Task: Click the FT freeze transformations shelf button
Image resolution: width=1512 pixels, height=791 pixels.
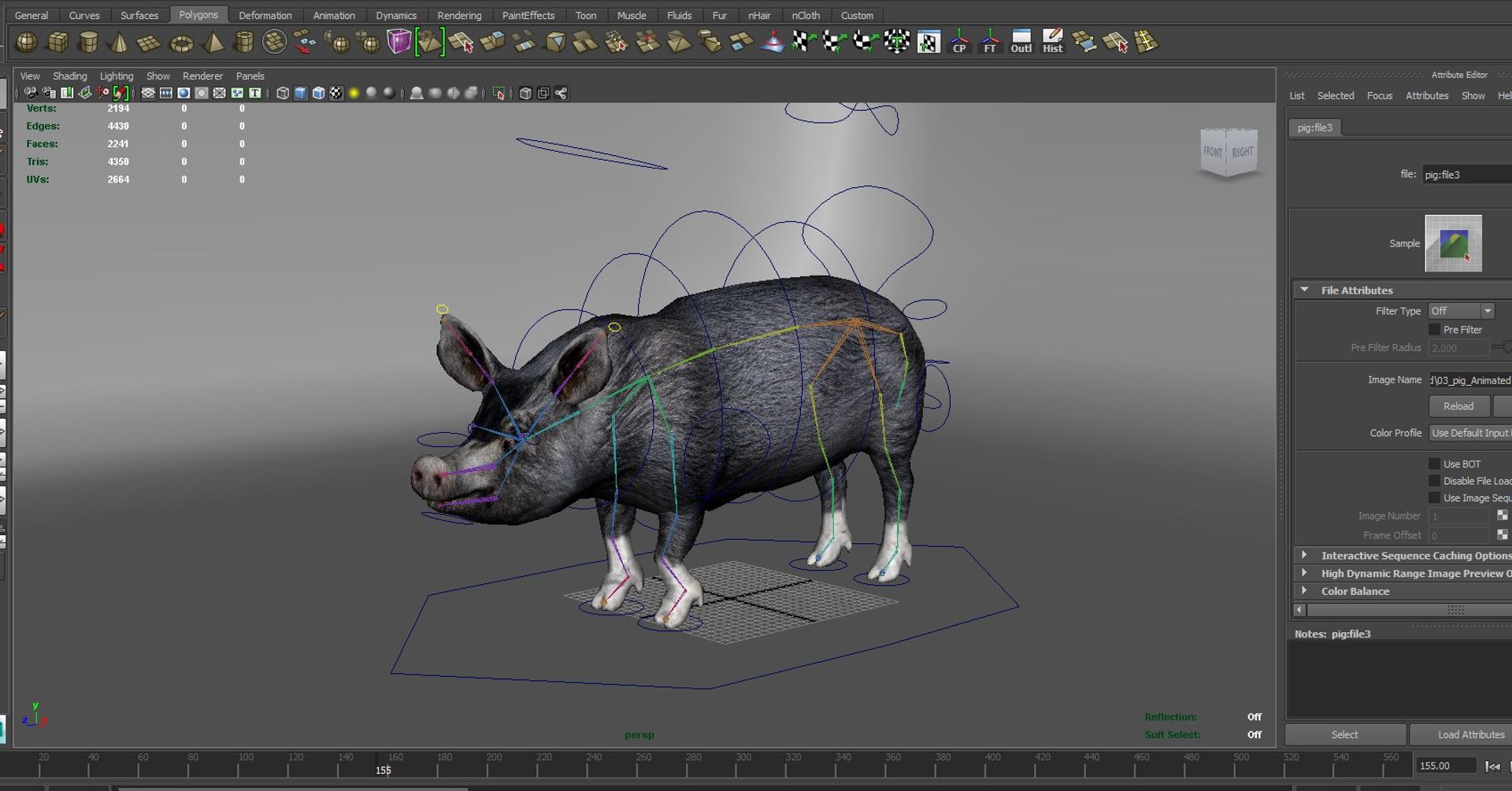Action: coord(990,42)
